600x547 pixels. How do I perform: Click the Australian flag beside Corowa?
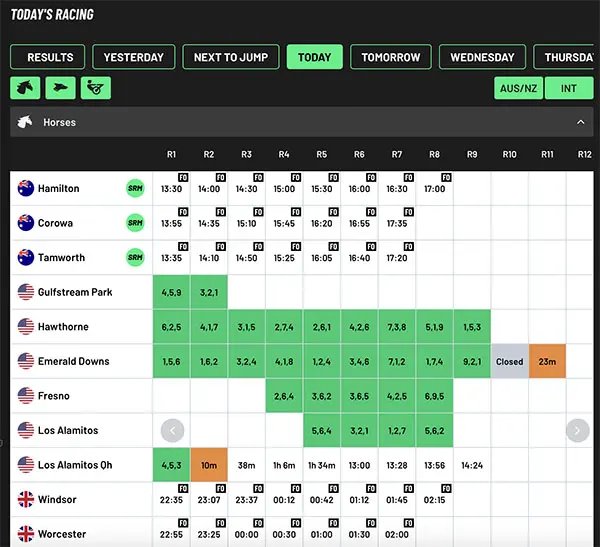point(26,223)
